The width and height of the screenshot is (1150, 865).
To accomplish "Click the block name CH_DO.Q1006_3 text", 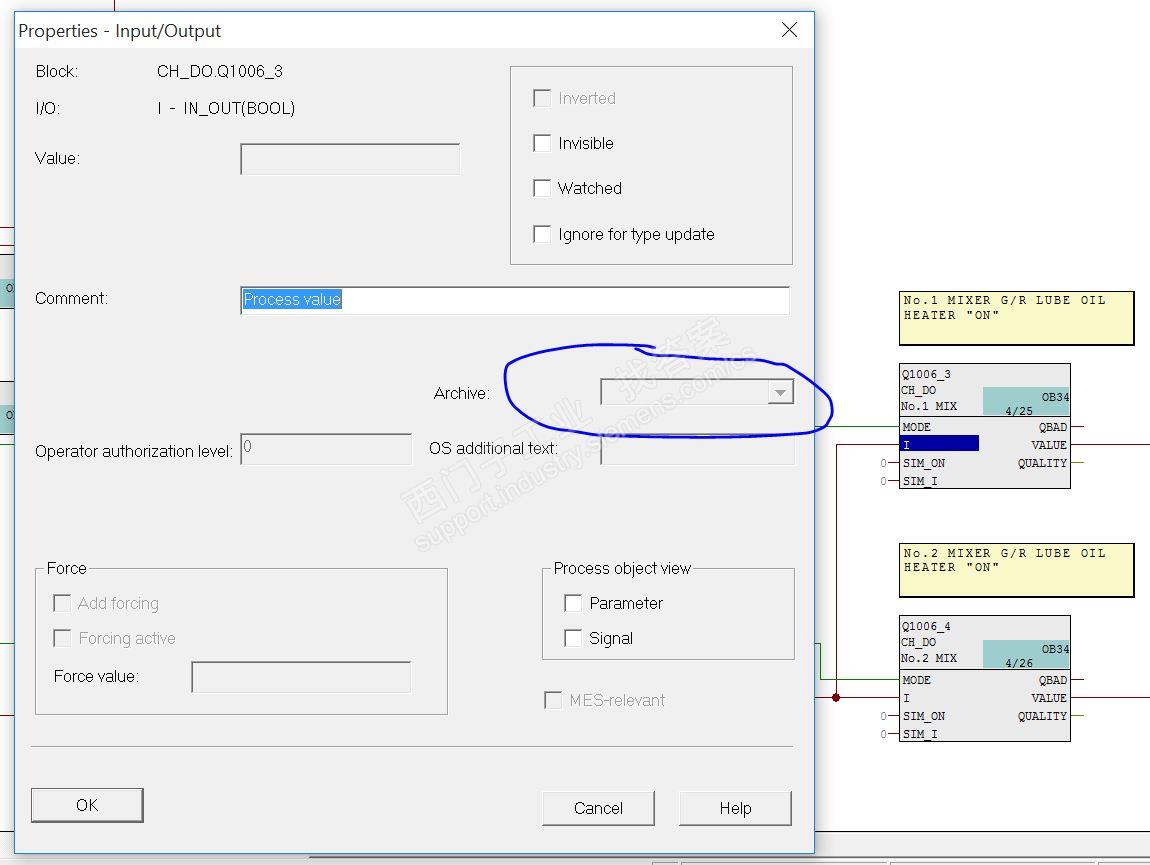I will click(219, 71).
